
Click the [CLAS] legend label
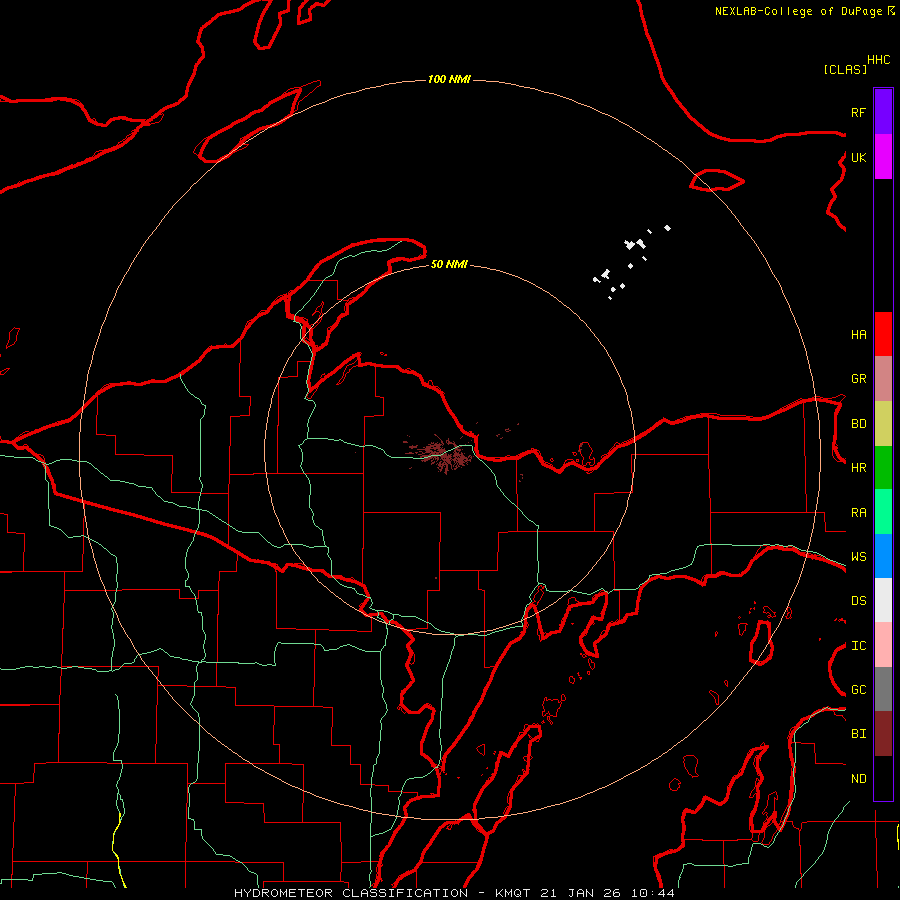[845, 69]
